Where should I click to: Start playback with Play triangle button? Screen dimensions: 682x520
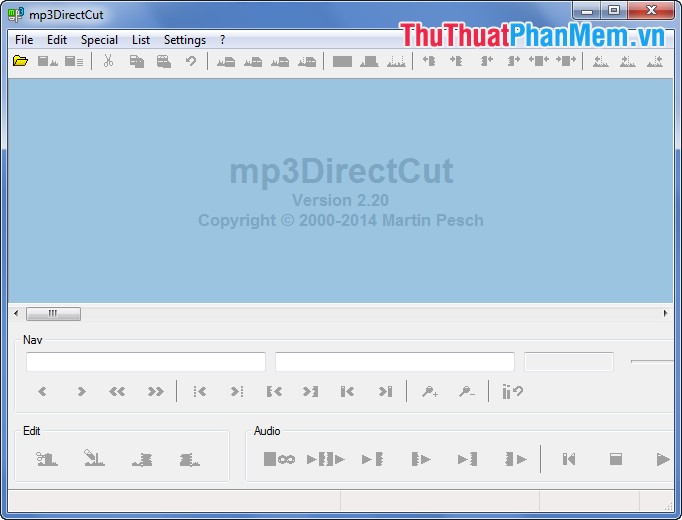click(663, 459)
